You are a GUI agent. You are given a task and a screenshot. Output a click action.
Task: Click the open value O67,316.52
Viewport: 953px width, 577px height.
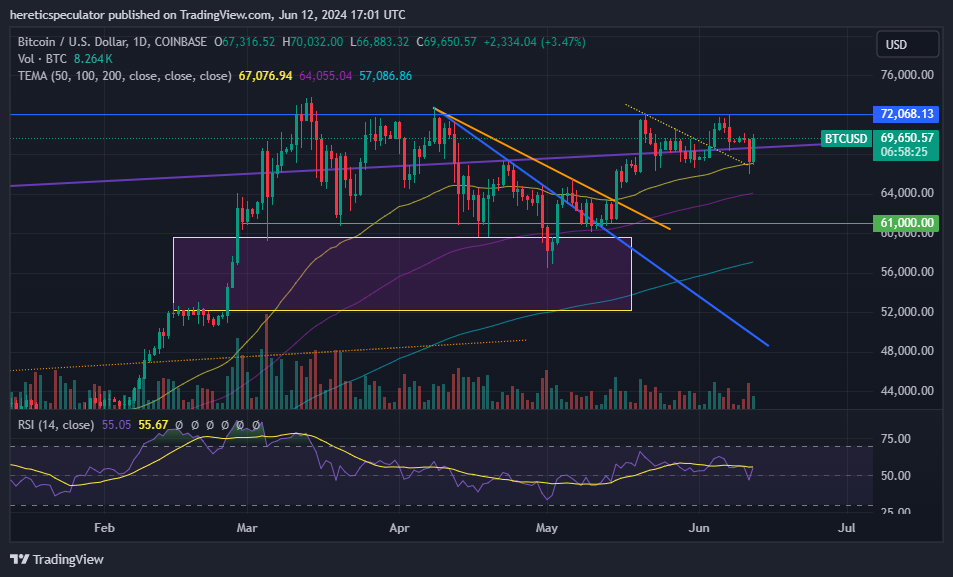pos(244,42)
